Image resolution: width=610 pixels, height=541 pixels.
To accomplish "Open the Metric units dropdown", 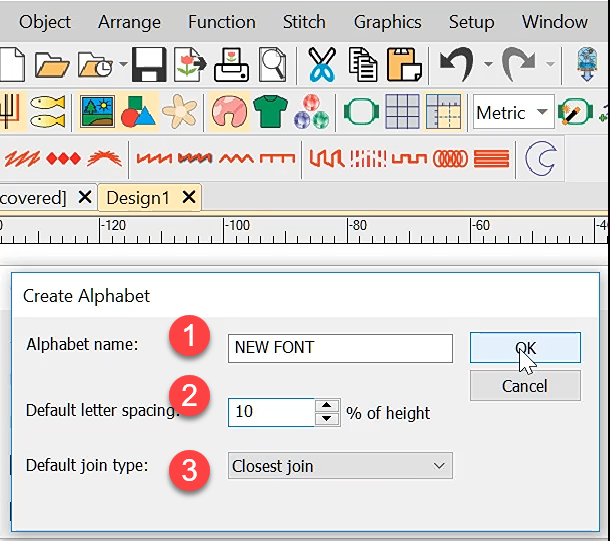I will [x=514, y=112].
